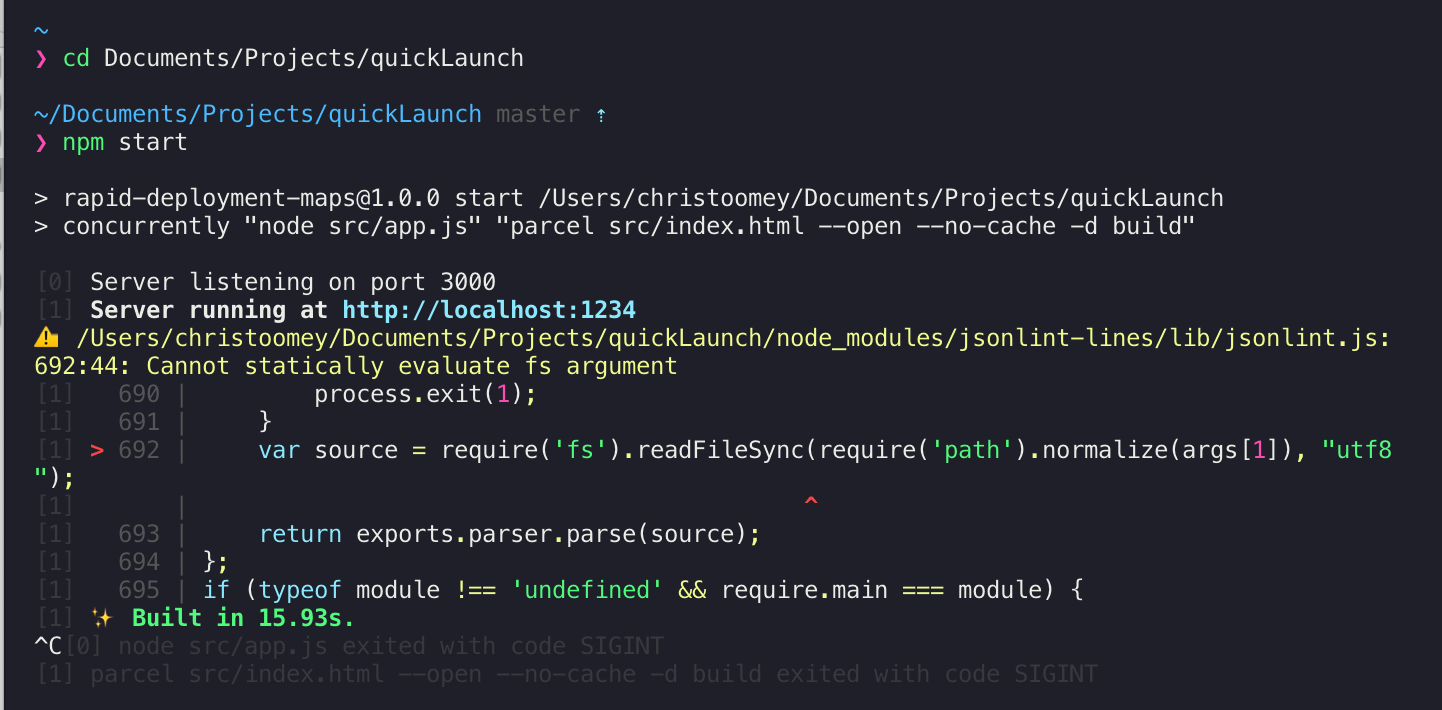Click the 'undefined' string in line 695
This screenshot has height=710, width=1442.
click(x=587, y=590)
